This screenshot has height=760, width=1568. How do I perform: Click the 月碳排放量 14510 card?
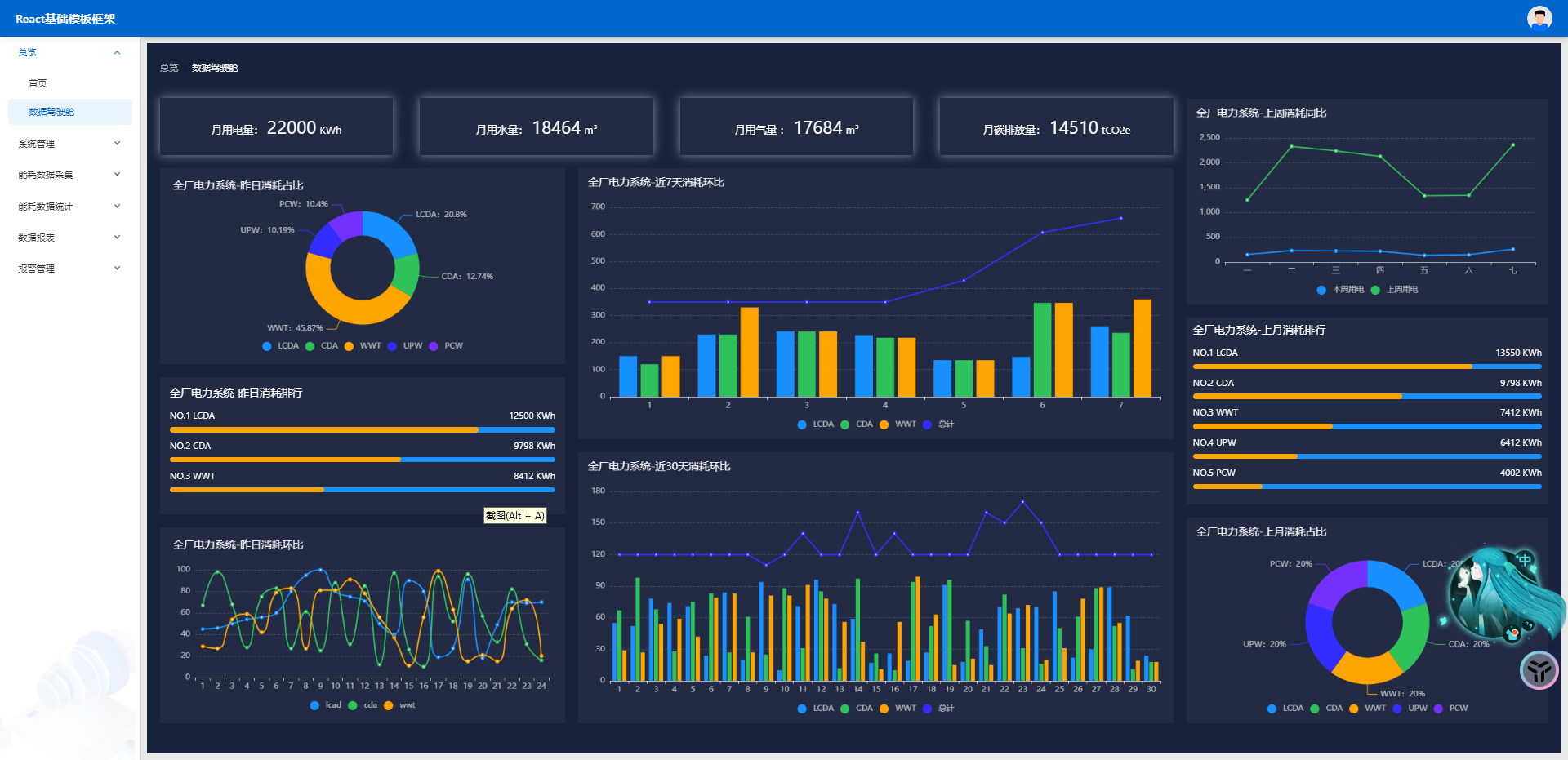pyautogui.click(x=1057, y=127)
